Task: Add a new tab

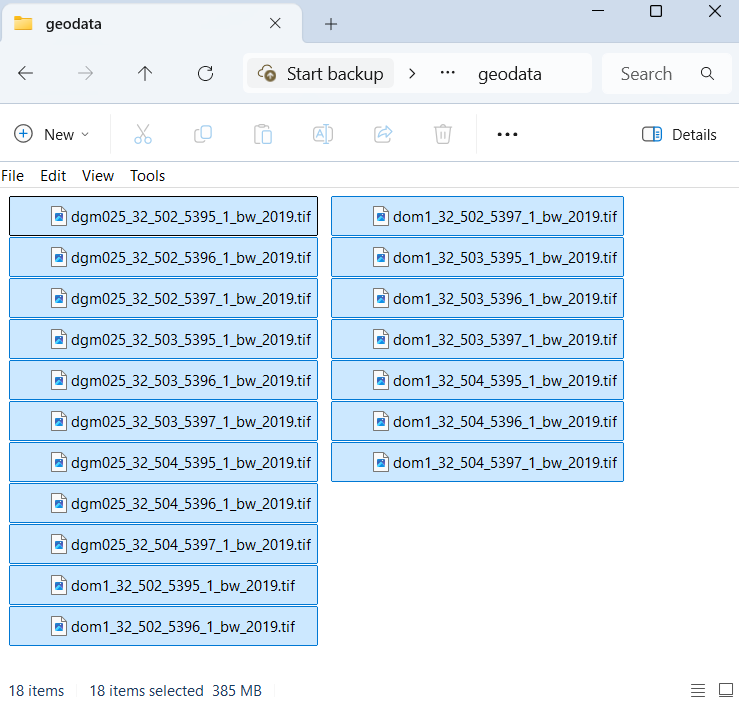Action: 331,23
